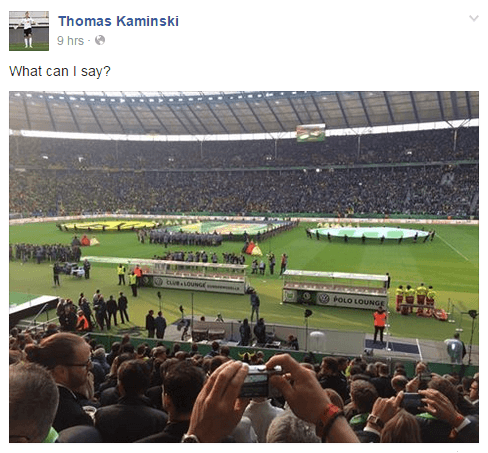Click the VW logo beside Polo Lounge
The height and width of the screenshot is (453, 488).
pos(324,298)
